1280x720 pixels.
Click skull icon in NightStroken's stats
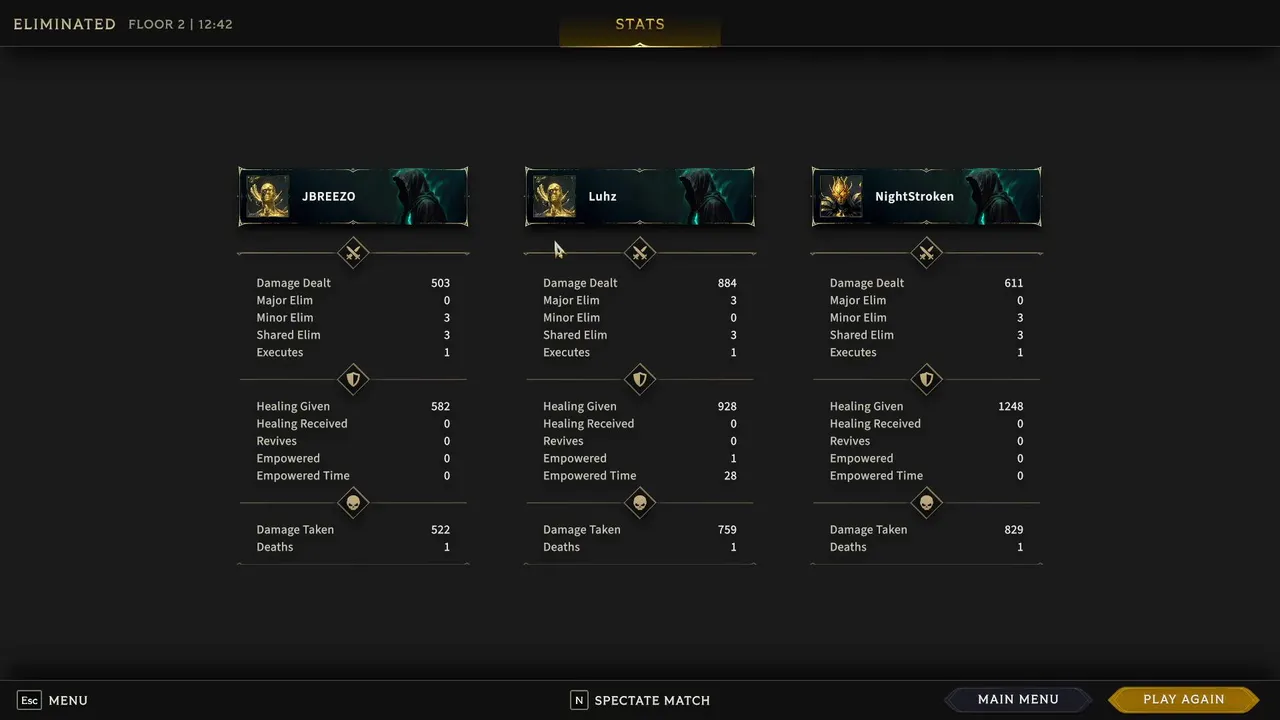(926, 503)
